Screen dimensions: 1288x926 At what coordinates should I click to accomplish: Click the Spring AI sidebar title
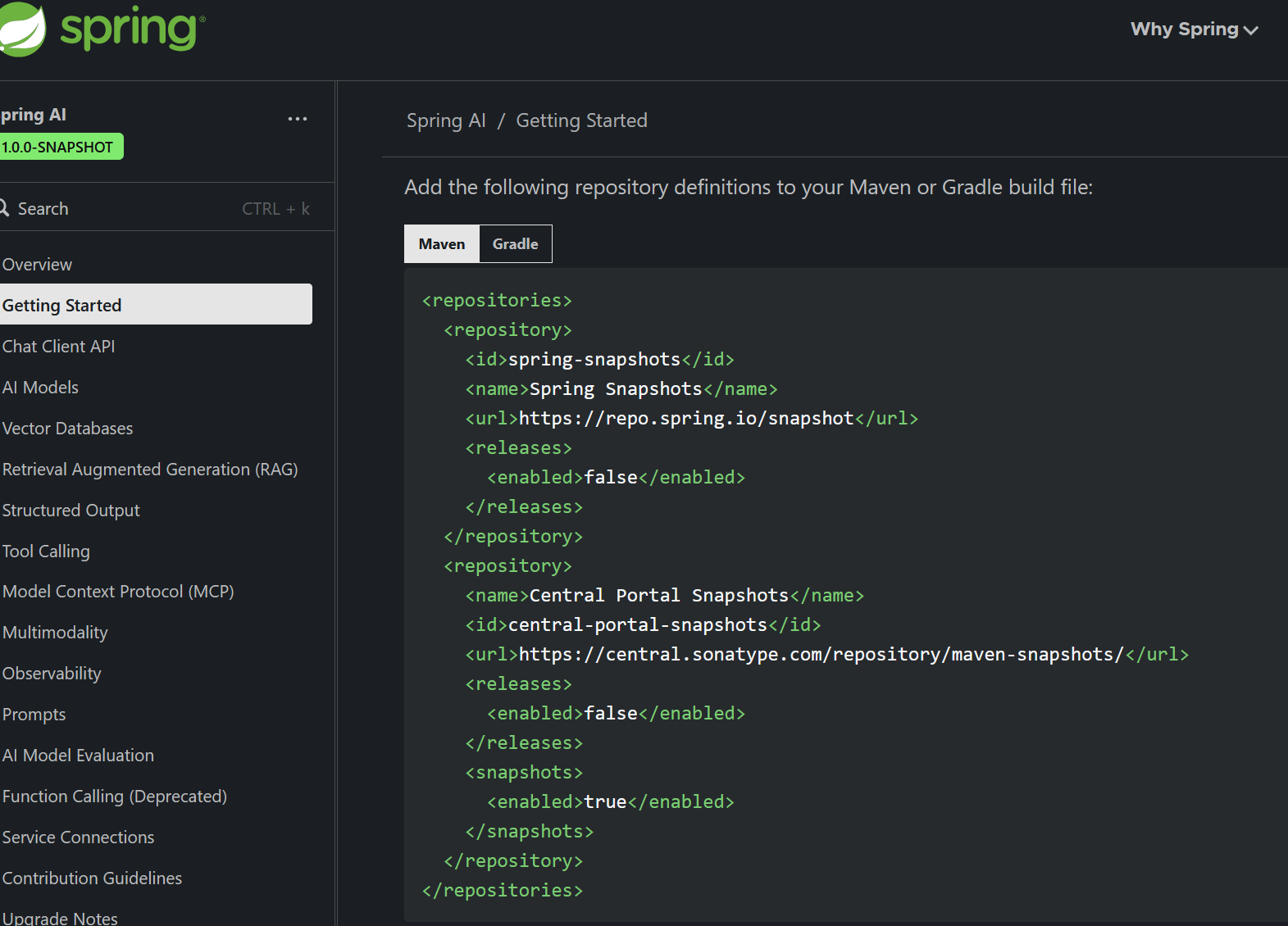tap(33, 115)
